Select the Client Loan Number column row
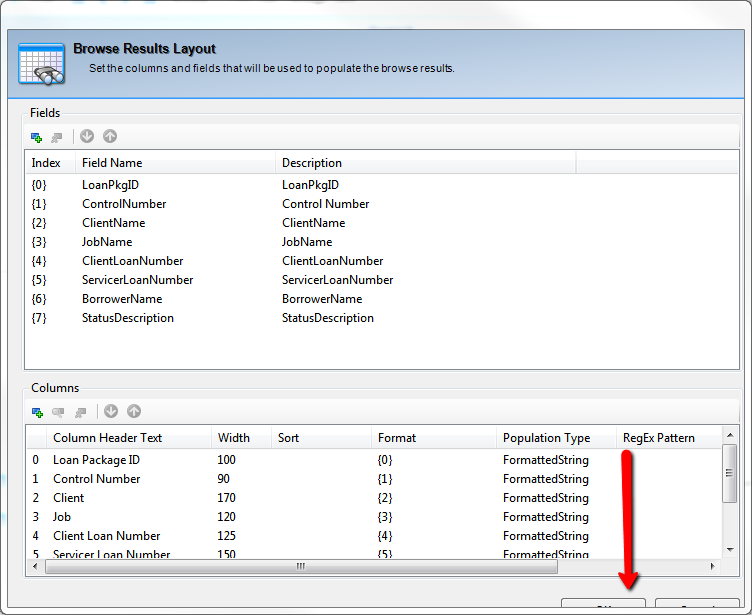The height and width of the screenshot is (615, 752). (x=106, y=536)
